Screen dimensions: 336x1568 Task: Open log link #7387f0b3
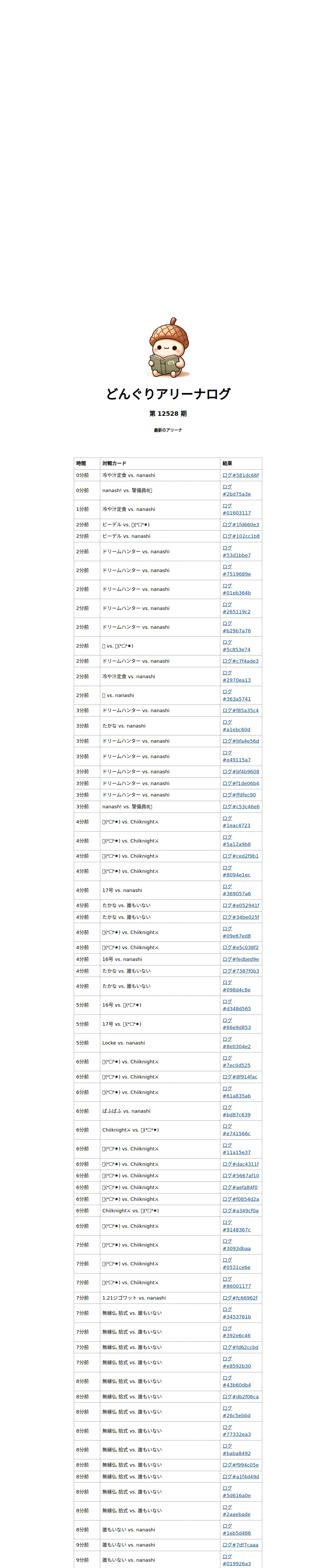click(x=240, y=971)
